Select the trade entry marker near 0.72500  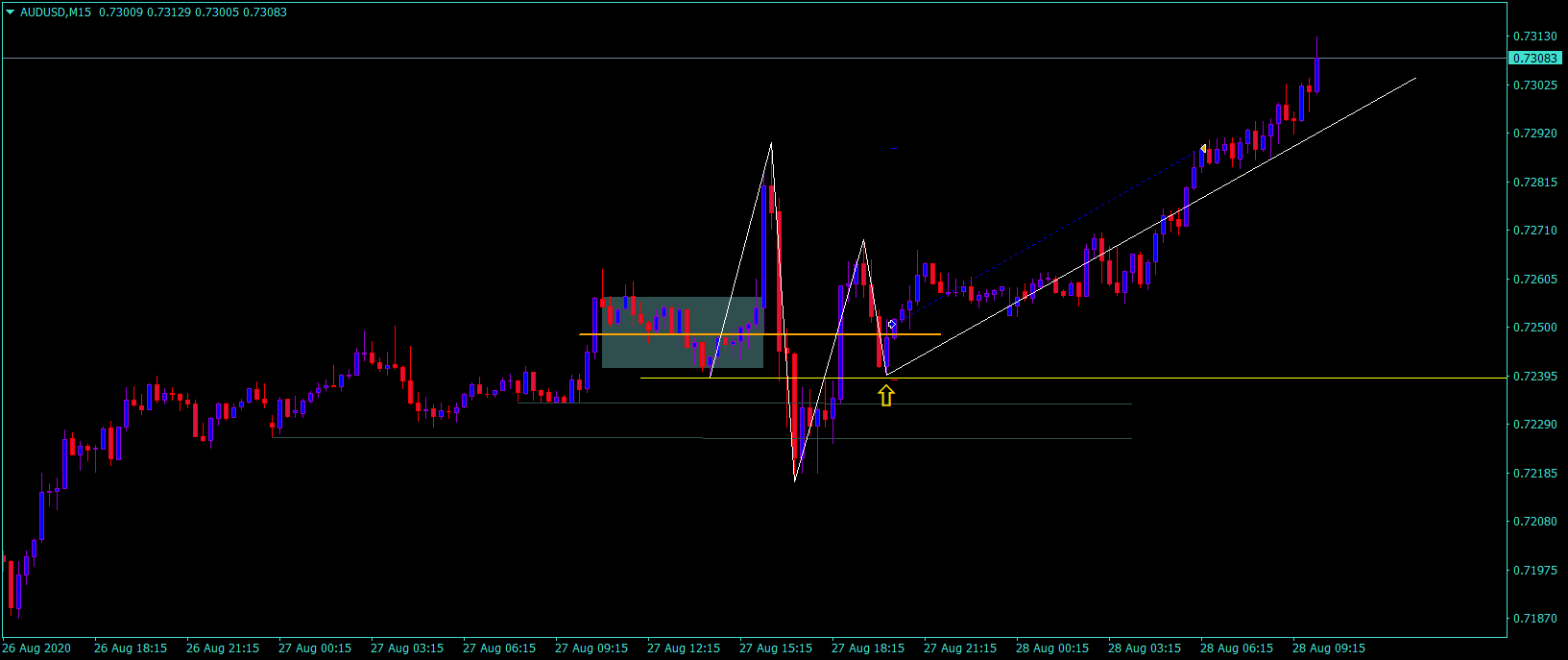[892, 325]
